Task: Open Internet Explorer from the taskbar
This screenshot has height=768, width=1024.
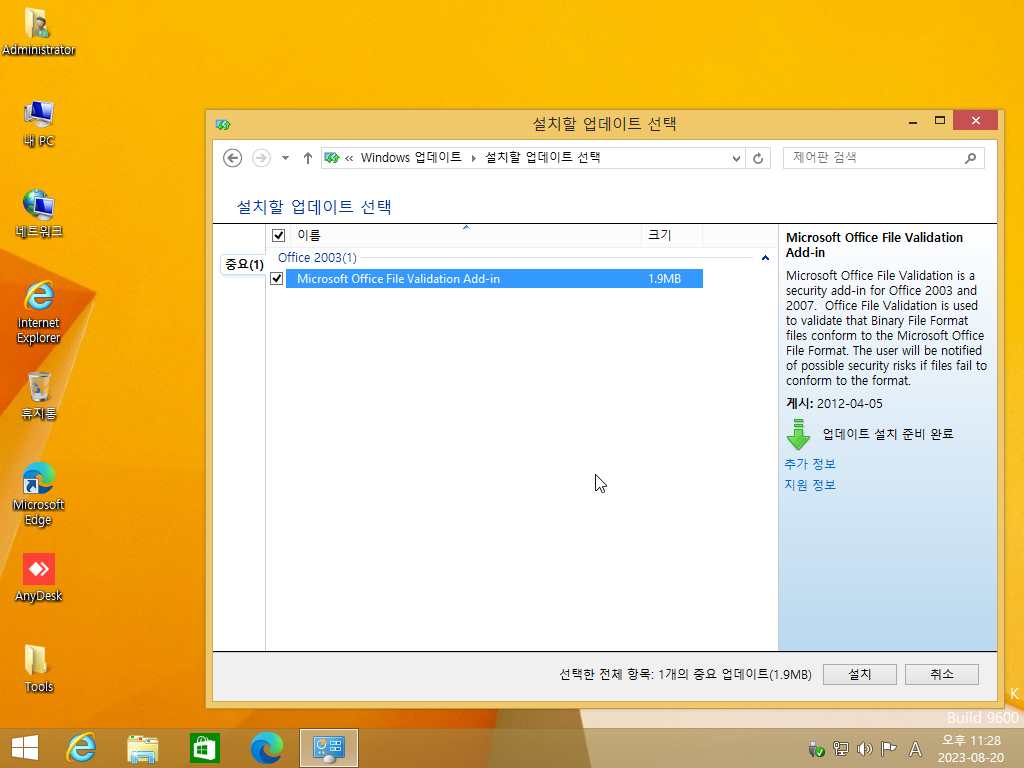Action: [x=81, y=748]
